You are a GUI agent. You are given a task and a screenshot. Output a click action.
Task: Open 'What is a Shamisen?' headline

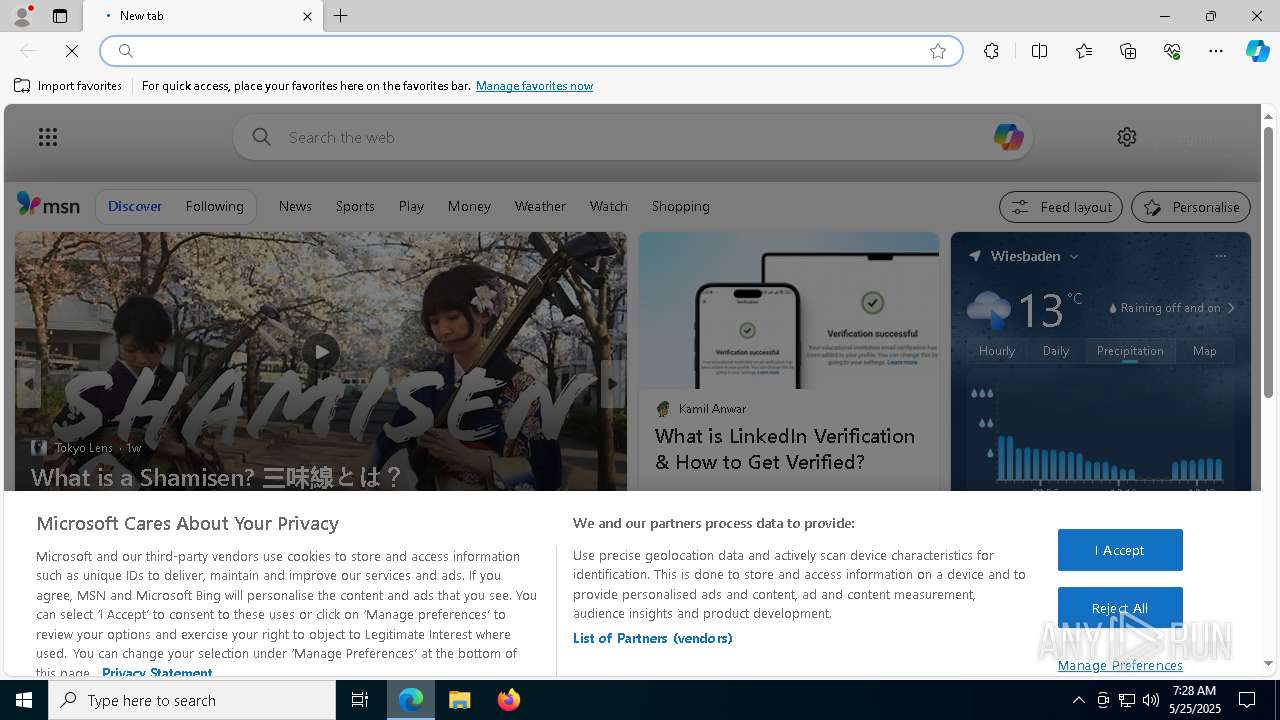(x=216, y=477)
